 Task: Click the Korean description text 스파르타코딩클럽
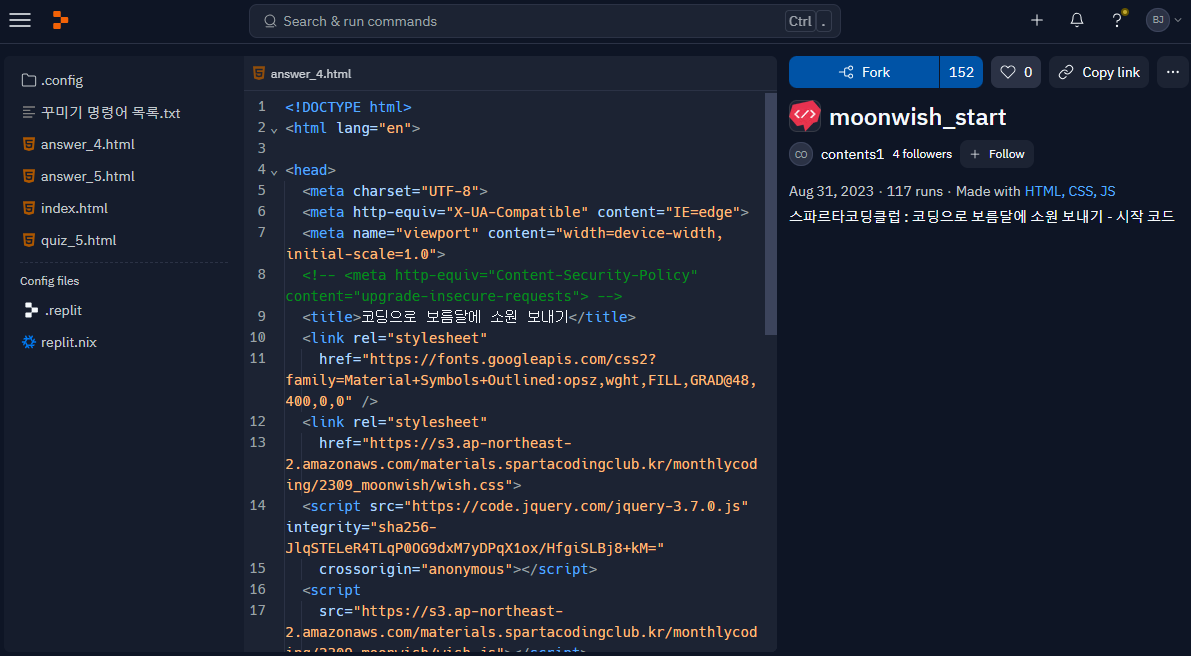point(981,216)
